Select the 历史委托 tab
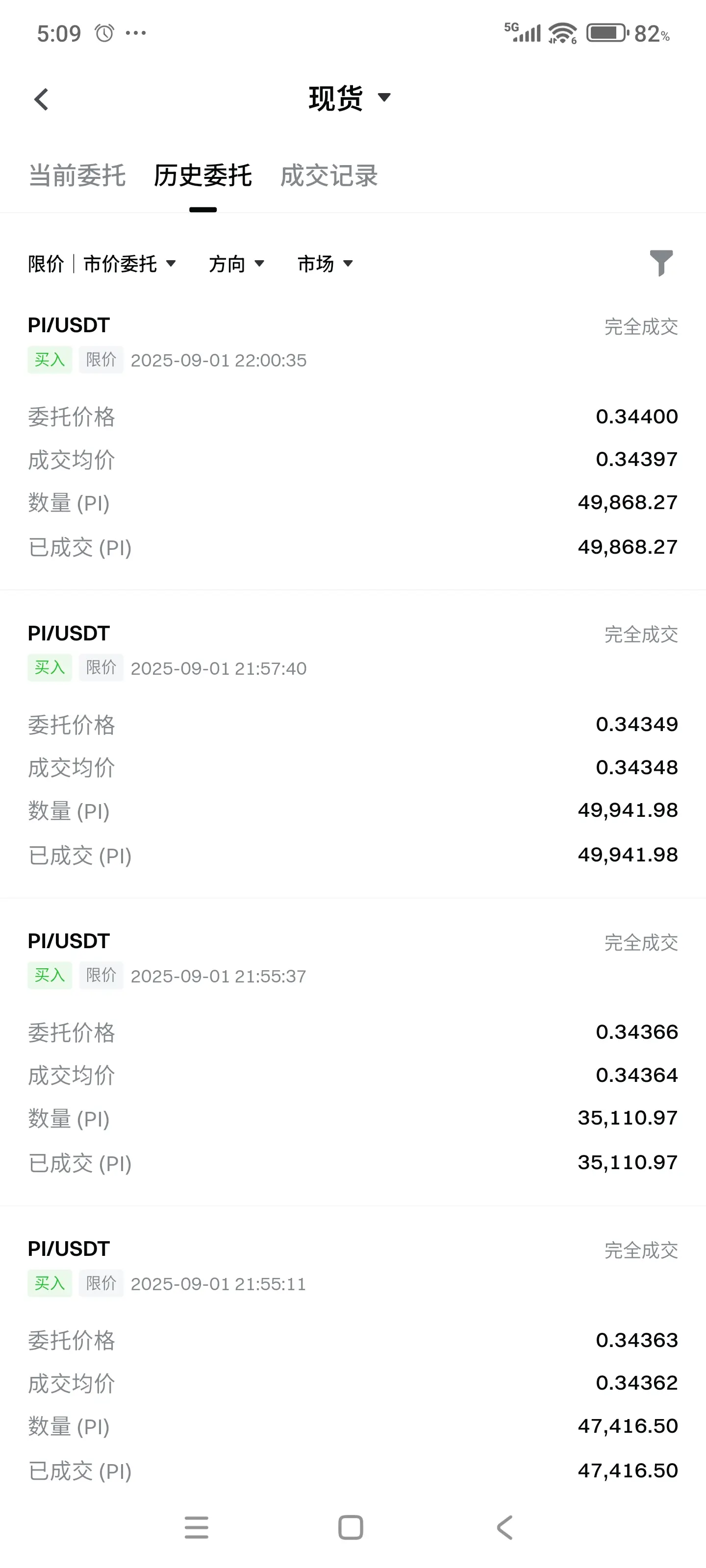 [x=203, y=175]
